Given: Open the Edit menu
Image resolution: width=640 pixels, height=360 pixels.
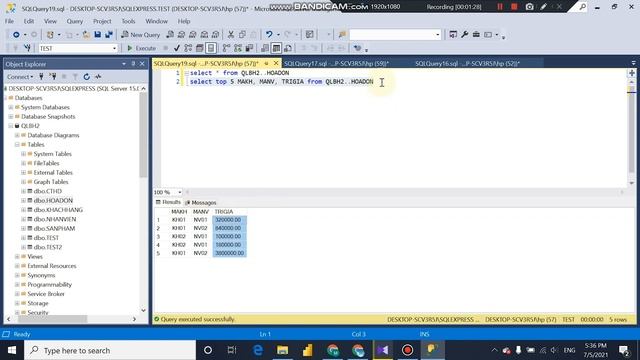Looking at the screenshot, I should (x=29, y=21).
